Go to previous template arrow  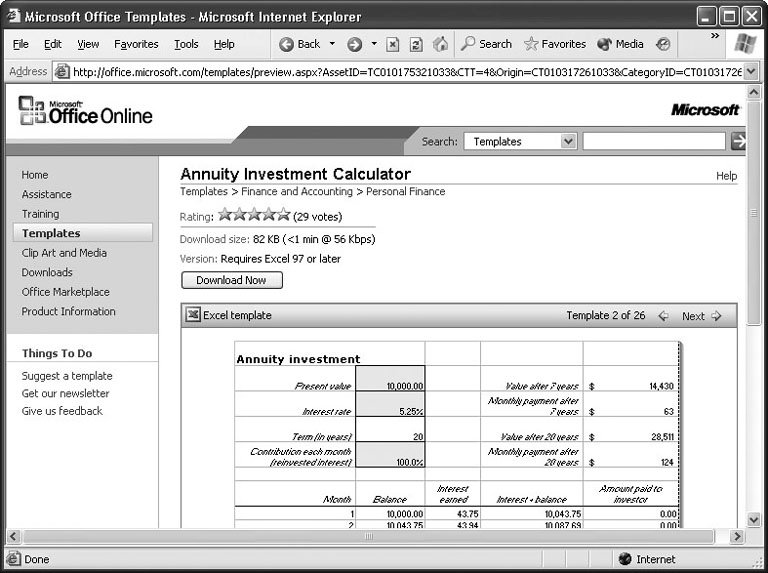663,316
